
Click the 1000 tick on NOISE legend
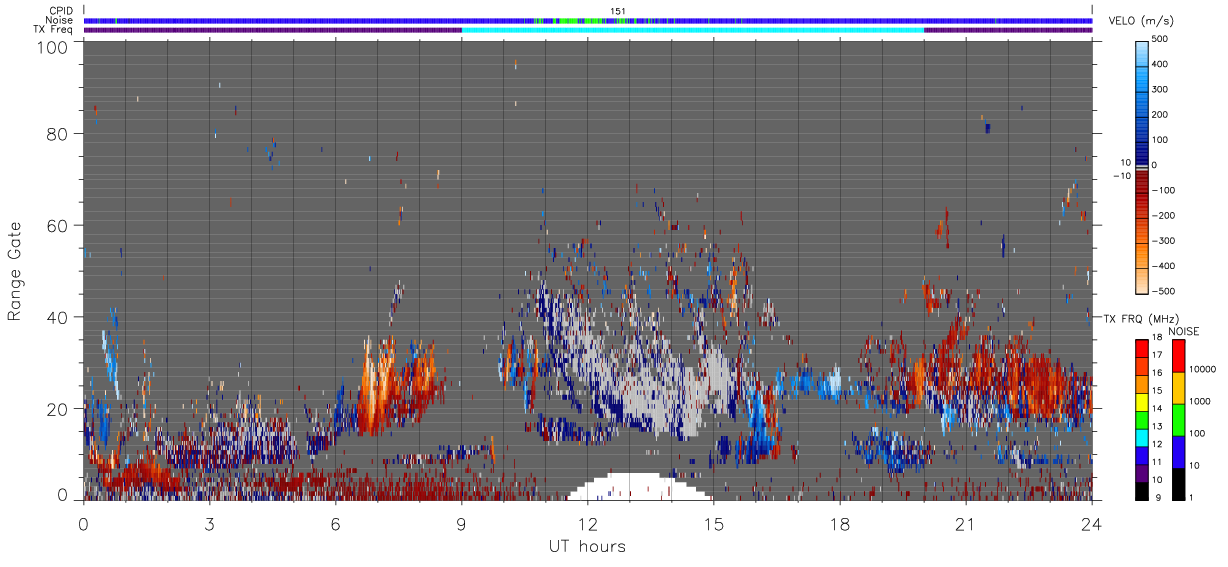1202,401
